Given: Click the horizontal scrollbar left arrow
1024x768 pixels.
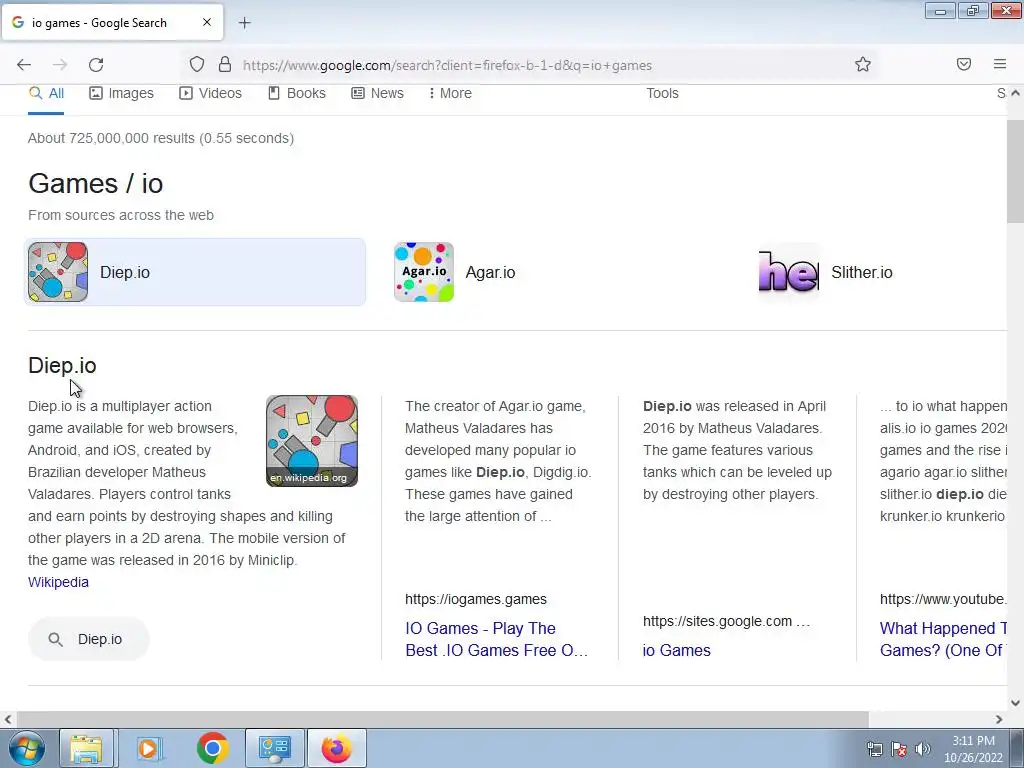Looking at the screenshot, I should pos(8,720).
